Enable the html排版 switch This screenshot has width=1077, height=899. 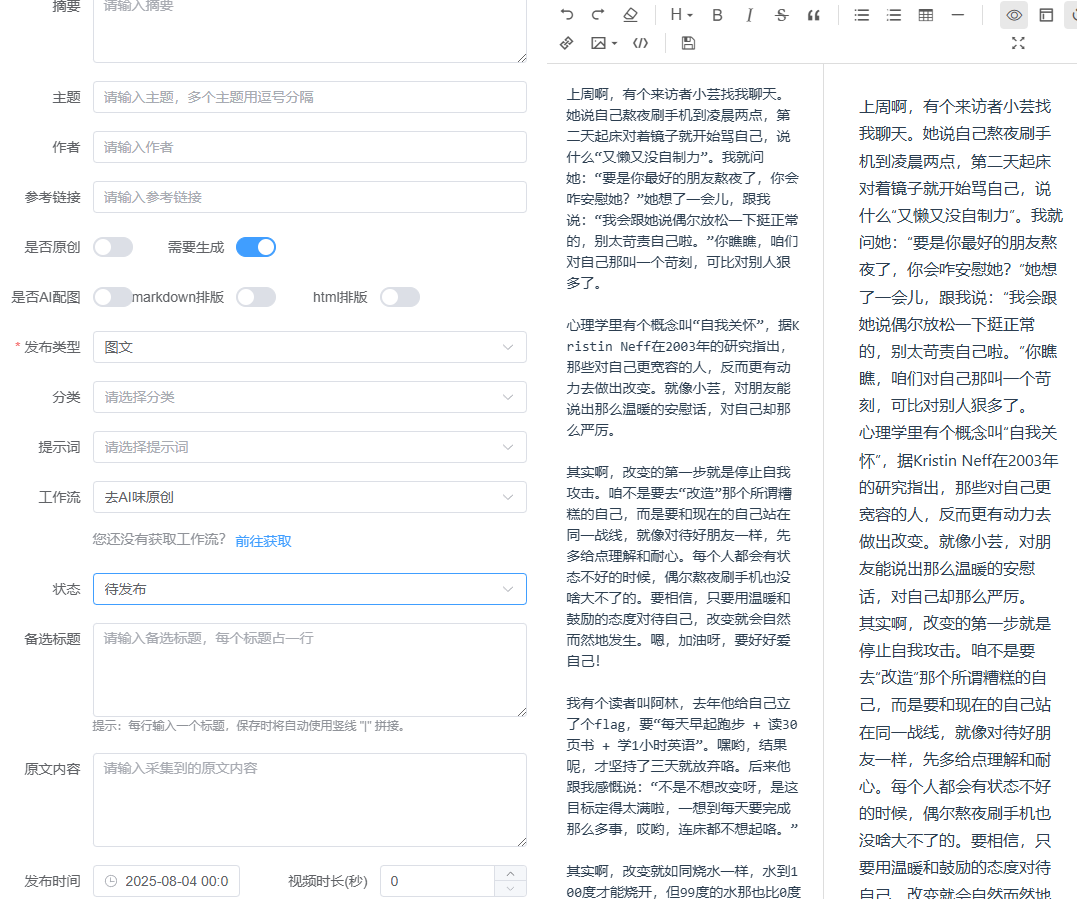pyautogui.click(x=400, y=297)
